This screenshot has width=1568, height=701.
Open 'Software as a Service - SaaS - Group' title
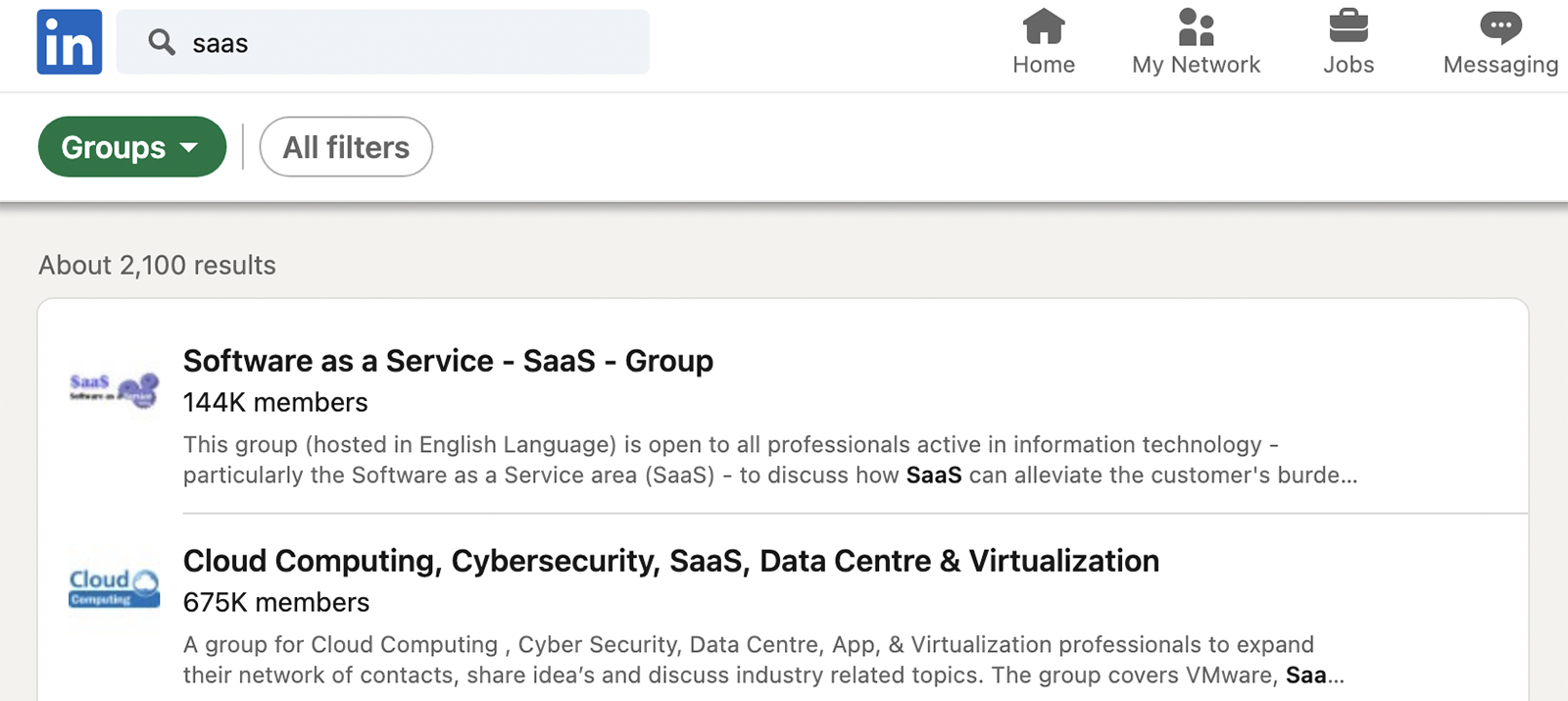(x=448, y=361)
